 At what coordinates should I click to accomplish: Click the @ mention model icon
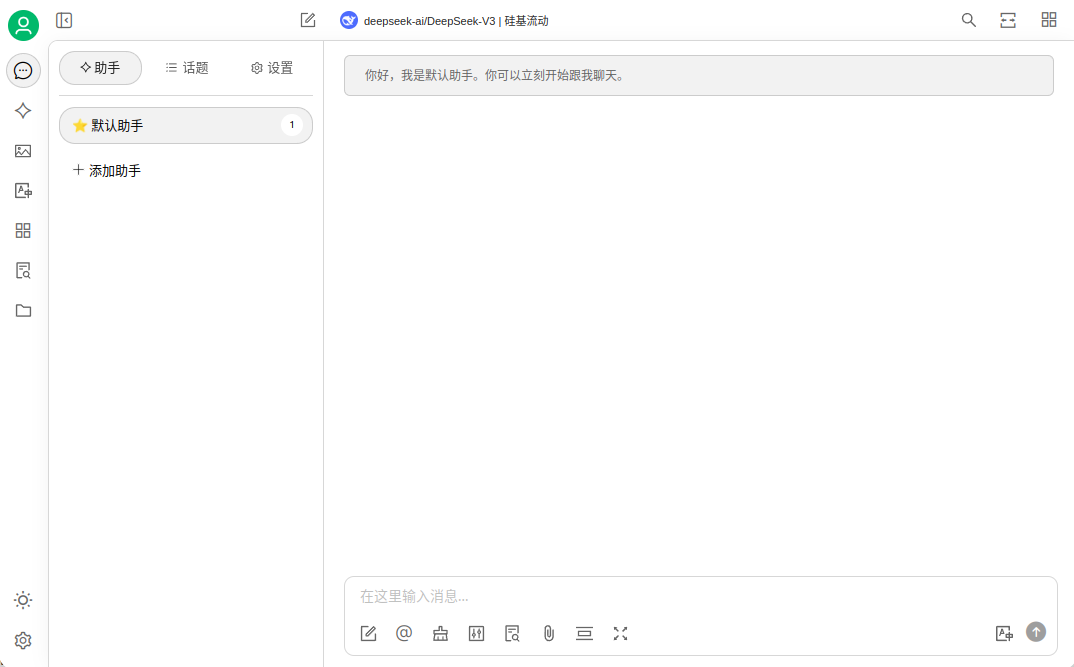tap(404, 633)
